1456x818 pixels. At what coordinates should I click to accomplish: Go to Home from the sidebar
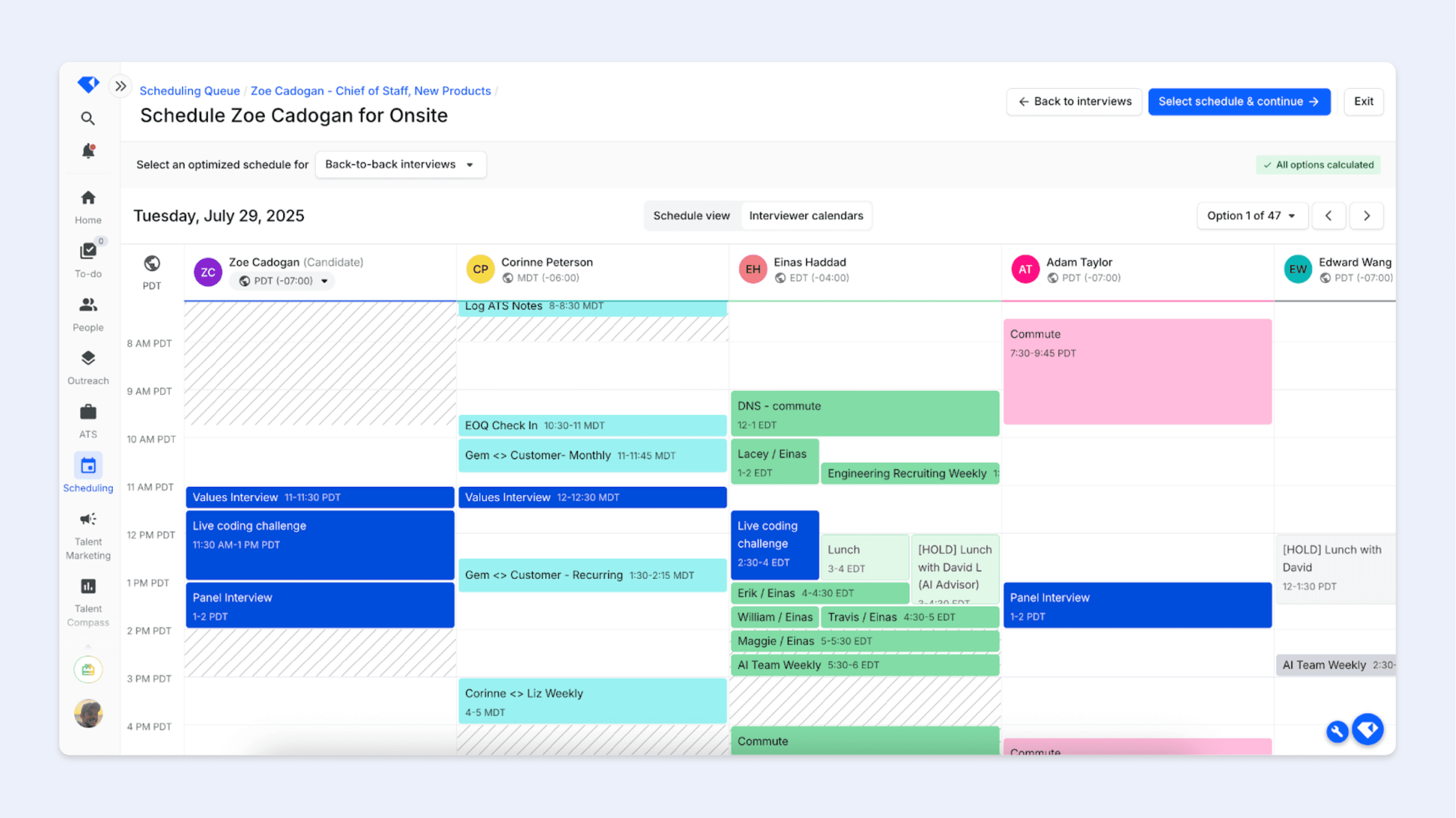[88, 201]
